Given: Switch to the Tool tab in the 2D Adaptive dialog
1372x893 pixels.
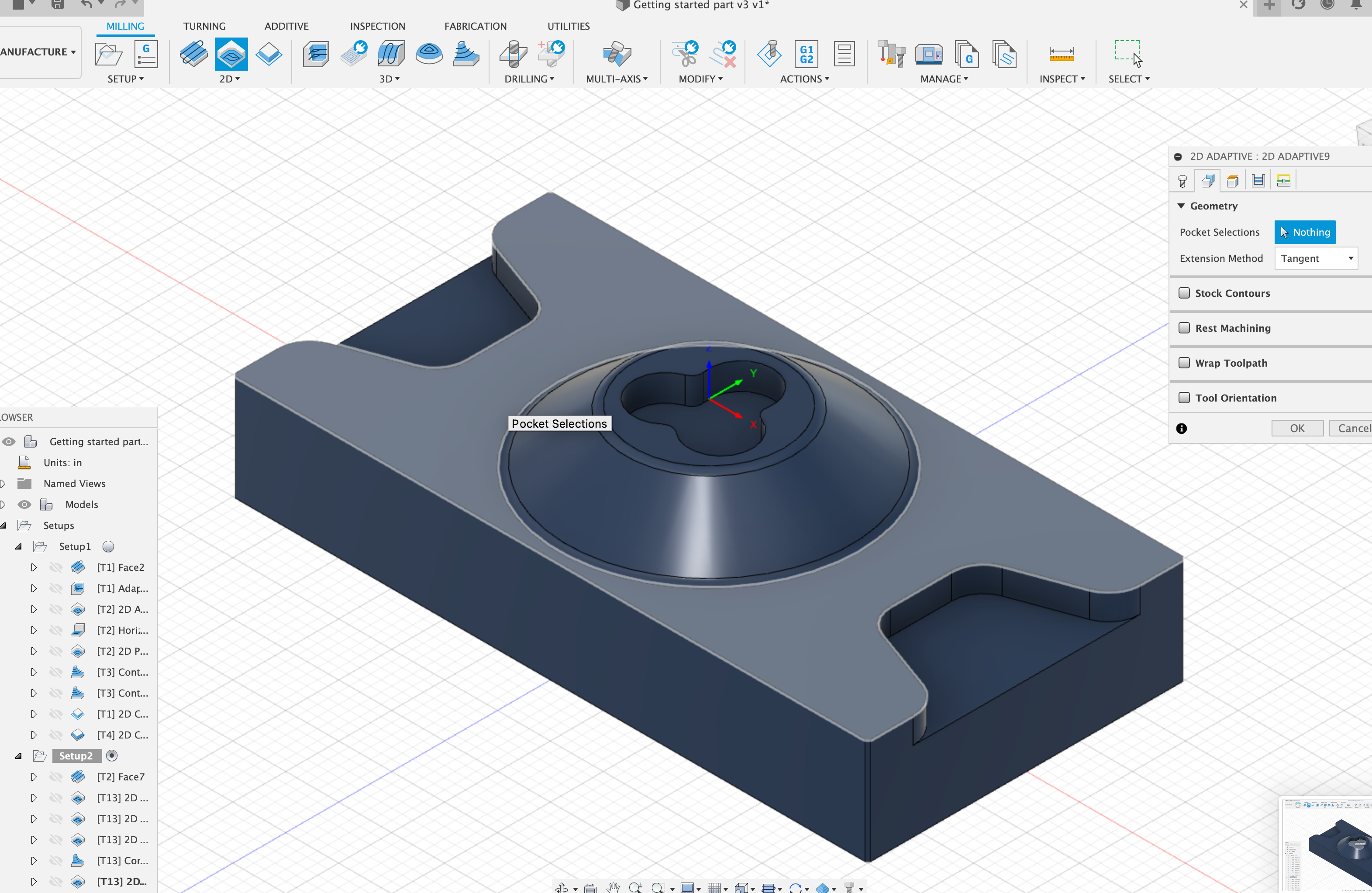Looking at the screenshot, I should (1182, 182).
